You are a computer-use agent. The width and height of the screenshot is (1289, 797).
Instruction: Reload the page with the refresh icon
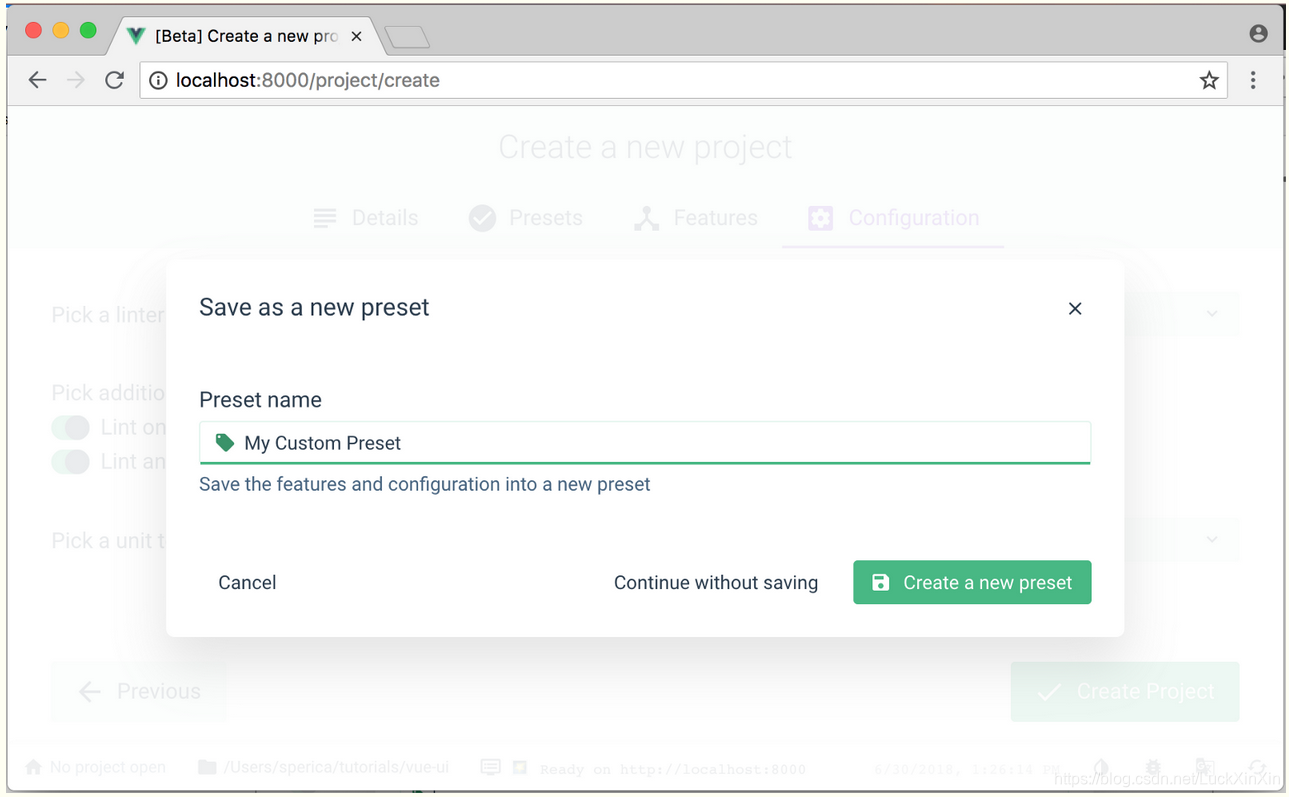(115, 80)
